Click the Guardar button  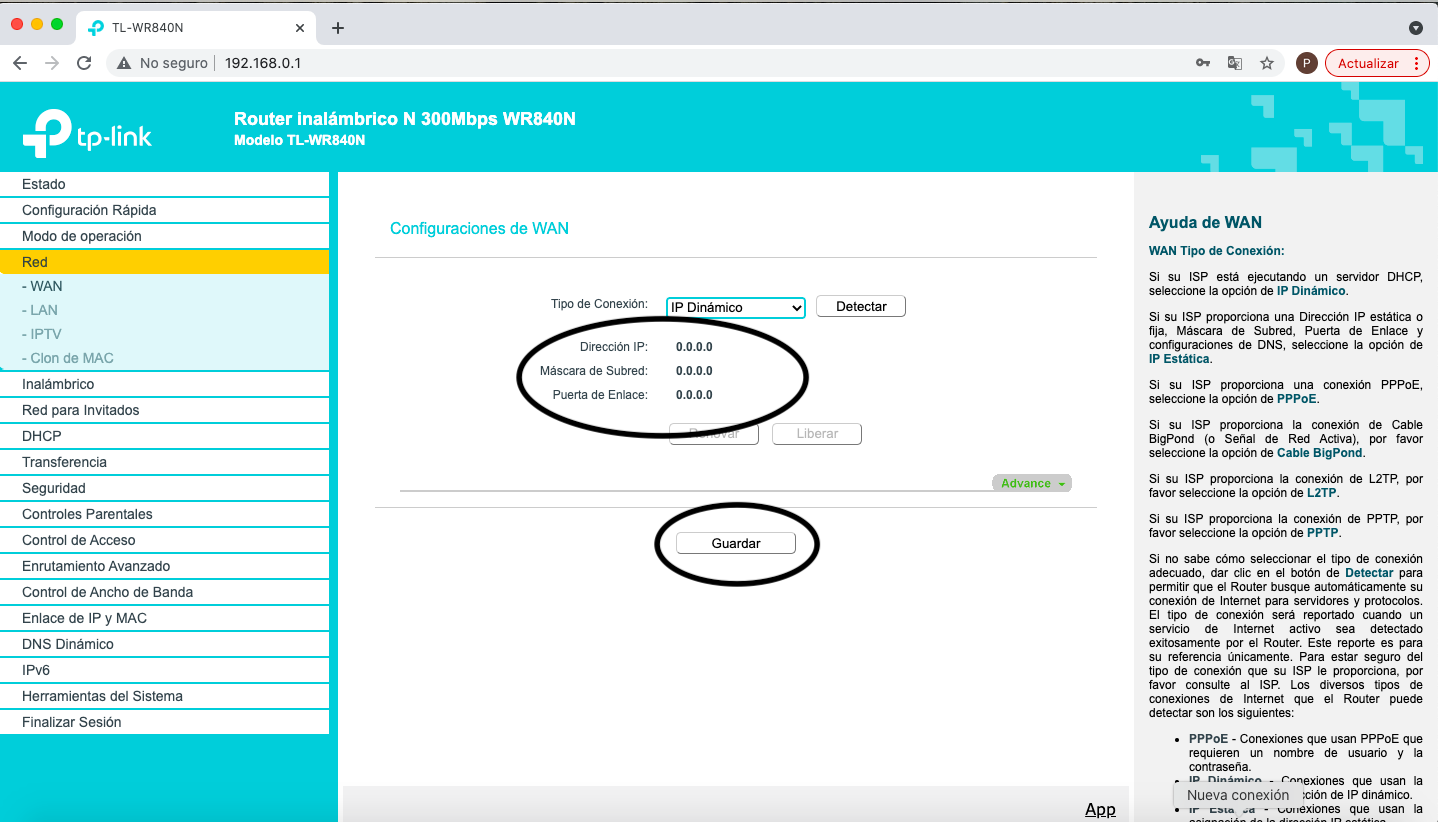(x=736, y=543)
